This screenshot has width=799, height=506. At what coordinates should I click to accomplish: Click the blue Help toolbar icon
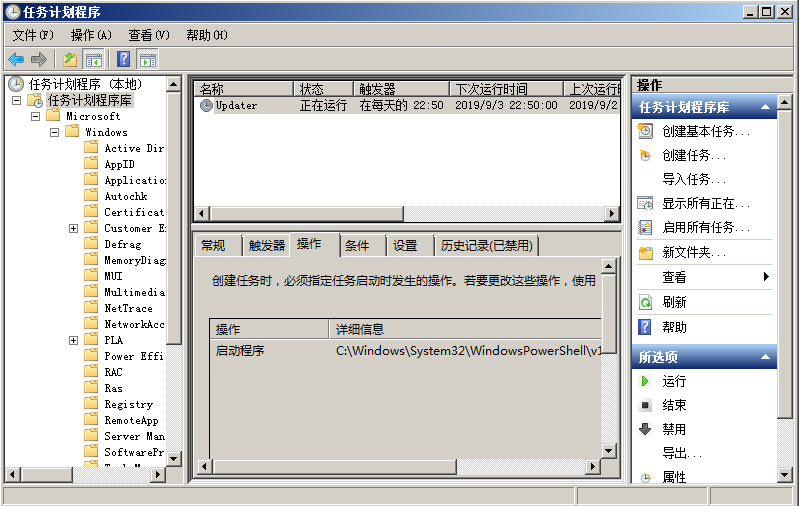click(123, 59)
